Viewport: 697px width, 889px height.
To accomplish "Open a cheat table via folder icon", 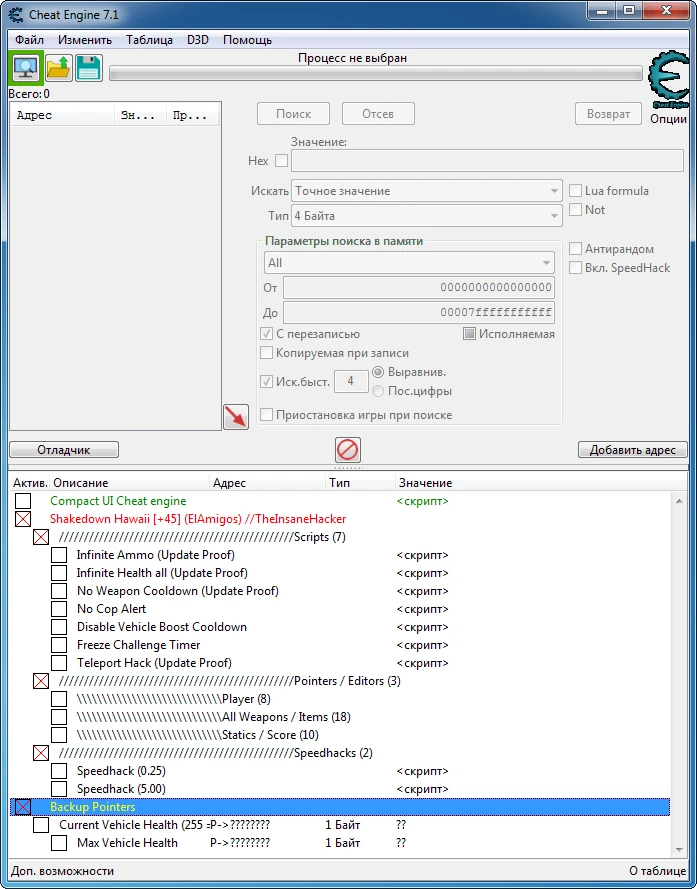I will tap(58, 68).
